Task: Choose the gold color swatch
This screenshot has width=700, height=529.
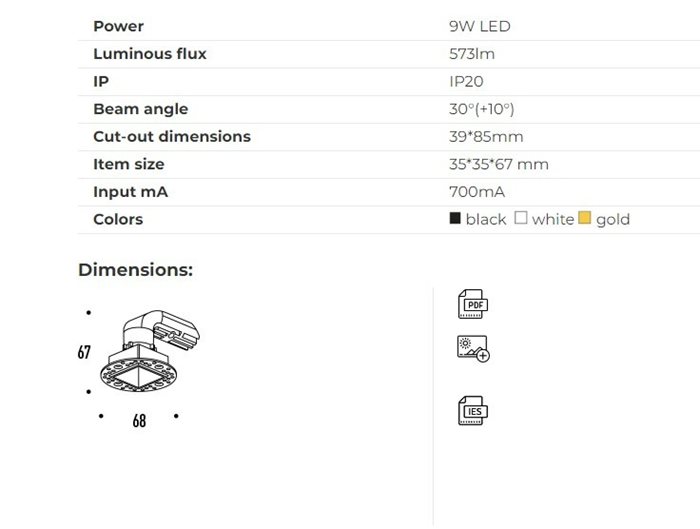Action: tap(585, 219)
